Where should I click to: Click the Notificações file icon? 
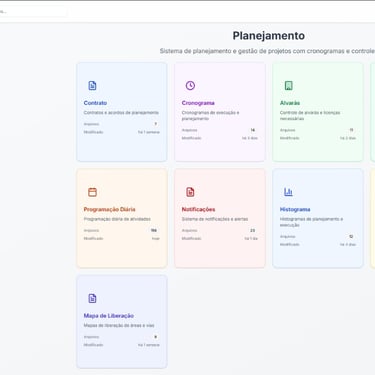tap(190, 192)
